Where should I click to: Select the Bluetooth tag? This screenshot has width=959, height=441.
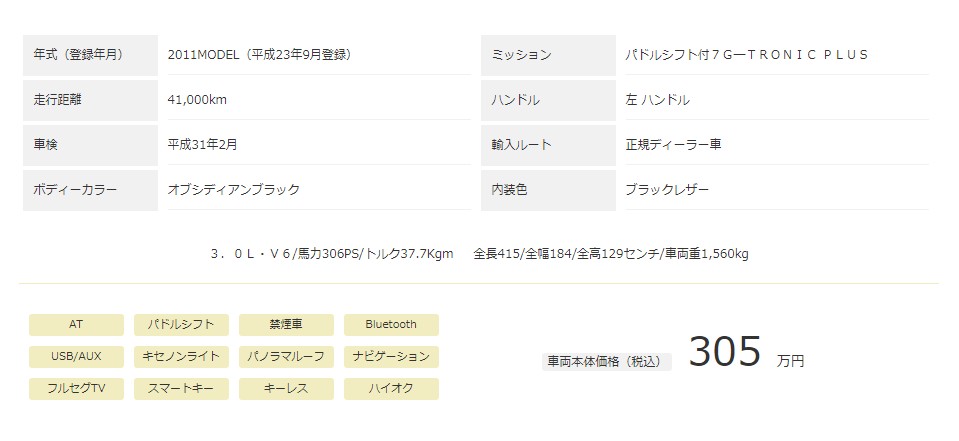click(x=391, y=325)
